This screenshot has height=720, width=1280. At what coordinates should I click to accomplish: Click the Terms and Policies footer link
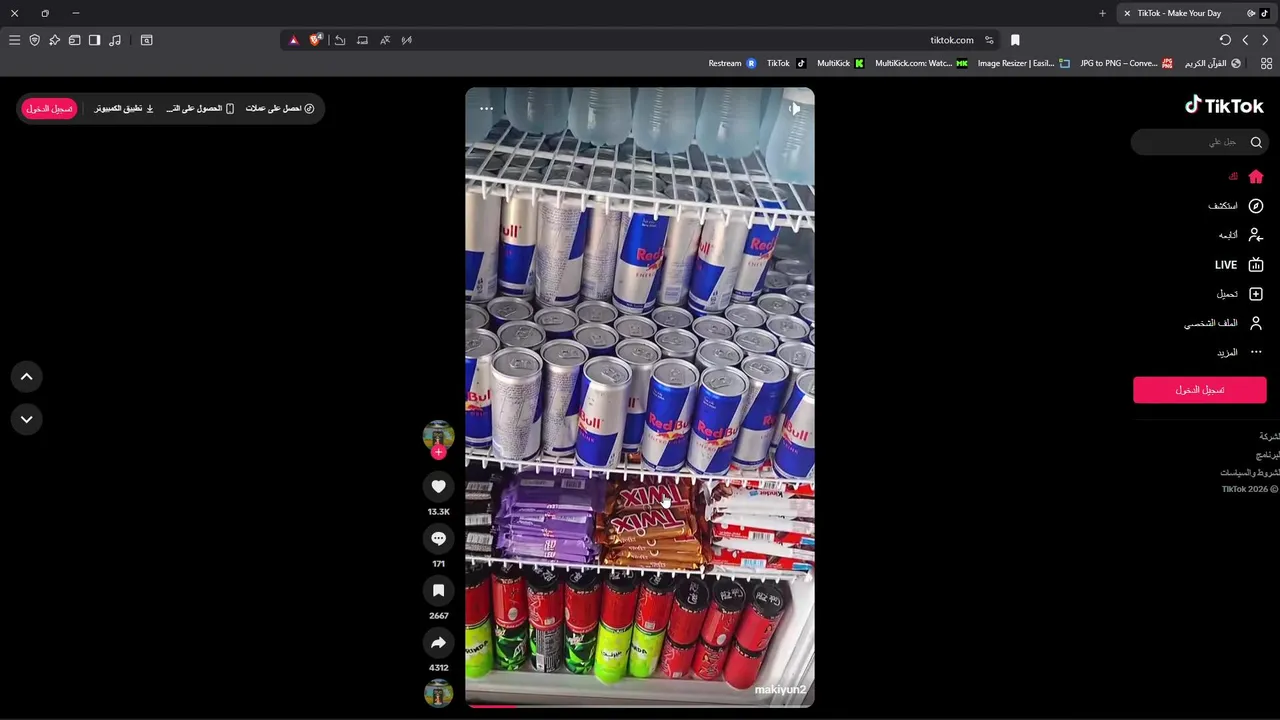point(1251,472)
